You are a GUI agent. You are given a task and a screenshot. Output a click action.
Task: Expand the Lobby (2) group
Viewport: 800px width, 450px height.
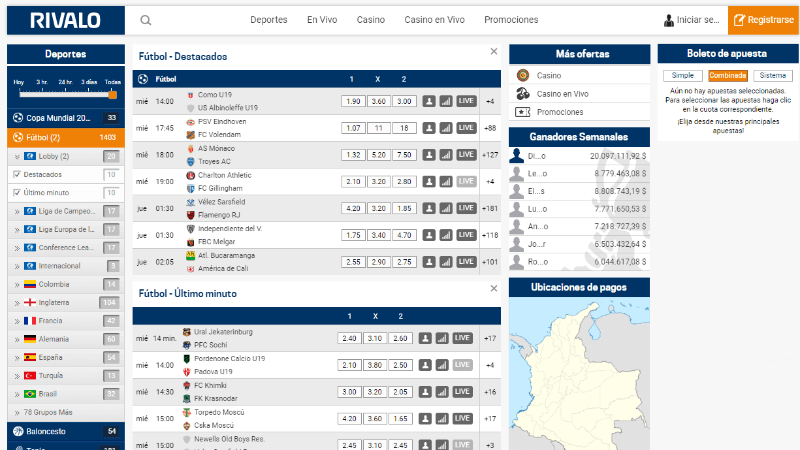(x=17, y=157)
